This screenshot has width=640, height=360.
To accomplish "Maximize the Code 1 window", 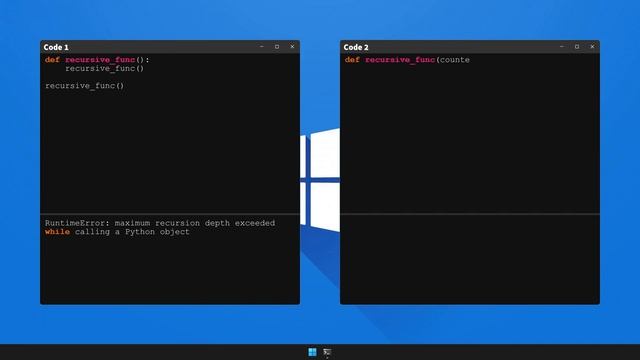I will tap(277, 47).
